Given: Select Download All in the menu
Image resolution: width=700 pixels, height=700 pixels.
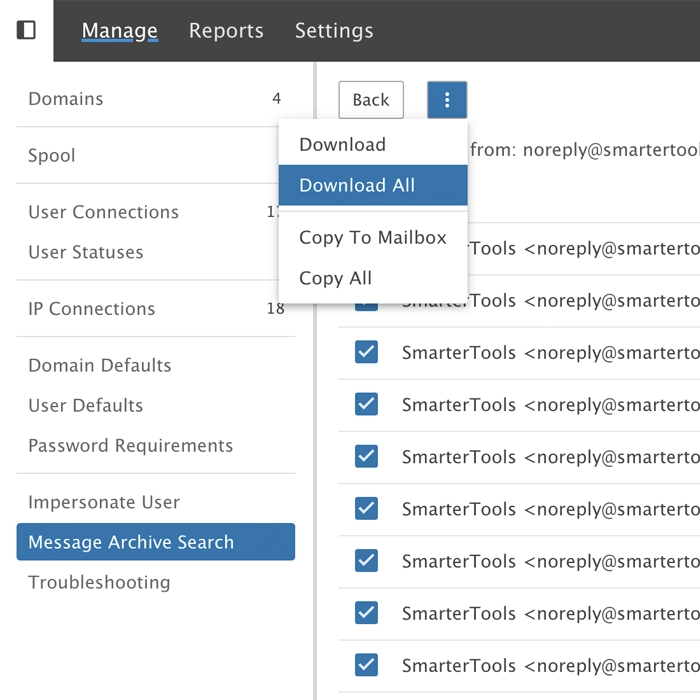Looking at the screenshot, I should 373,185.
